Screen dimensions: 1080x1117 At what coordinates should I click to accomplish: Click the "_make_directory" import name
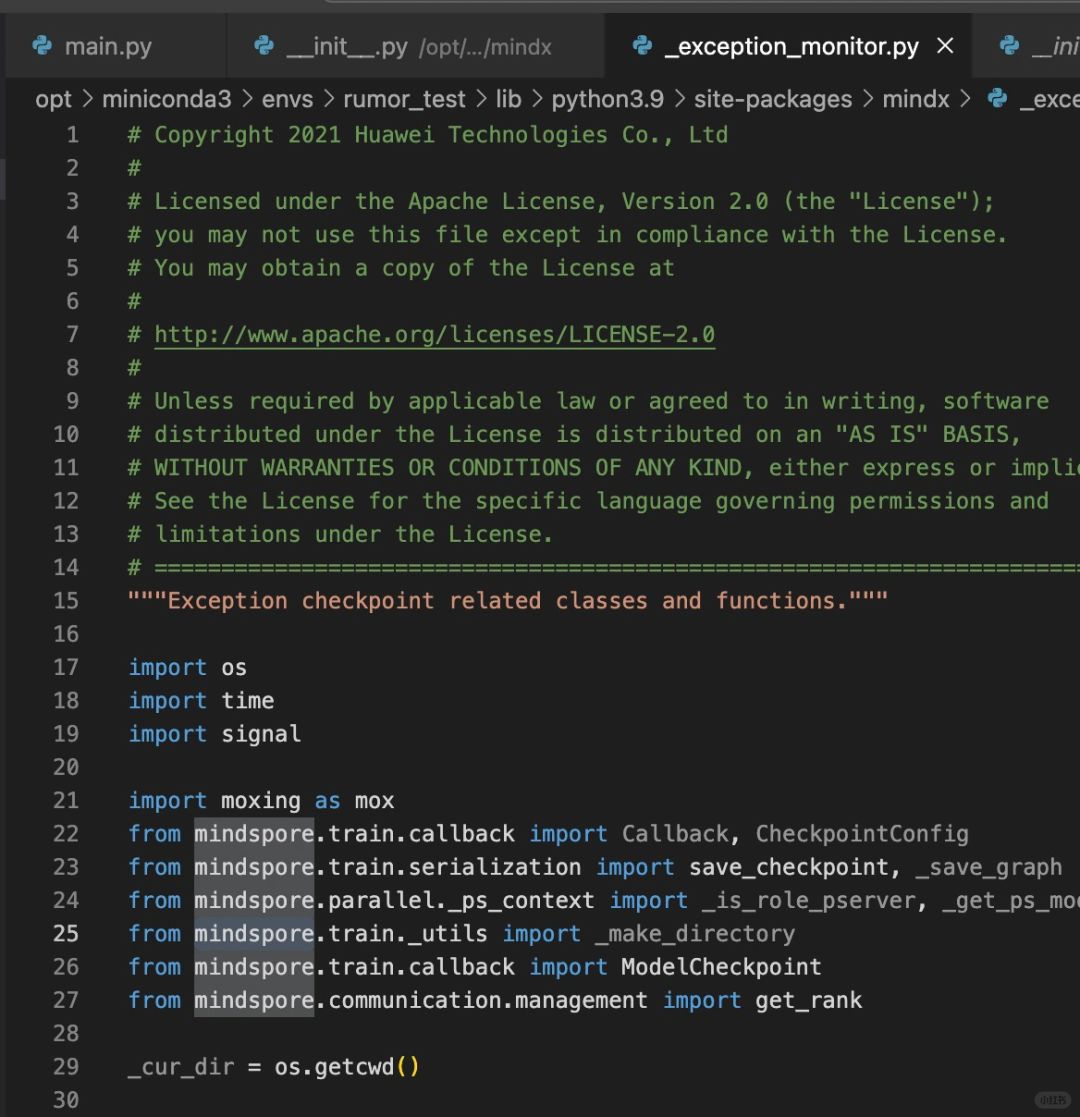pos(695,934)
